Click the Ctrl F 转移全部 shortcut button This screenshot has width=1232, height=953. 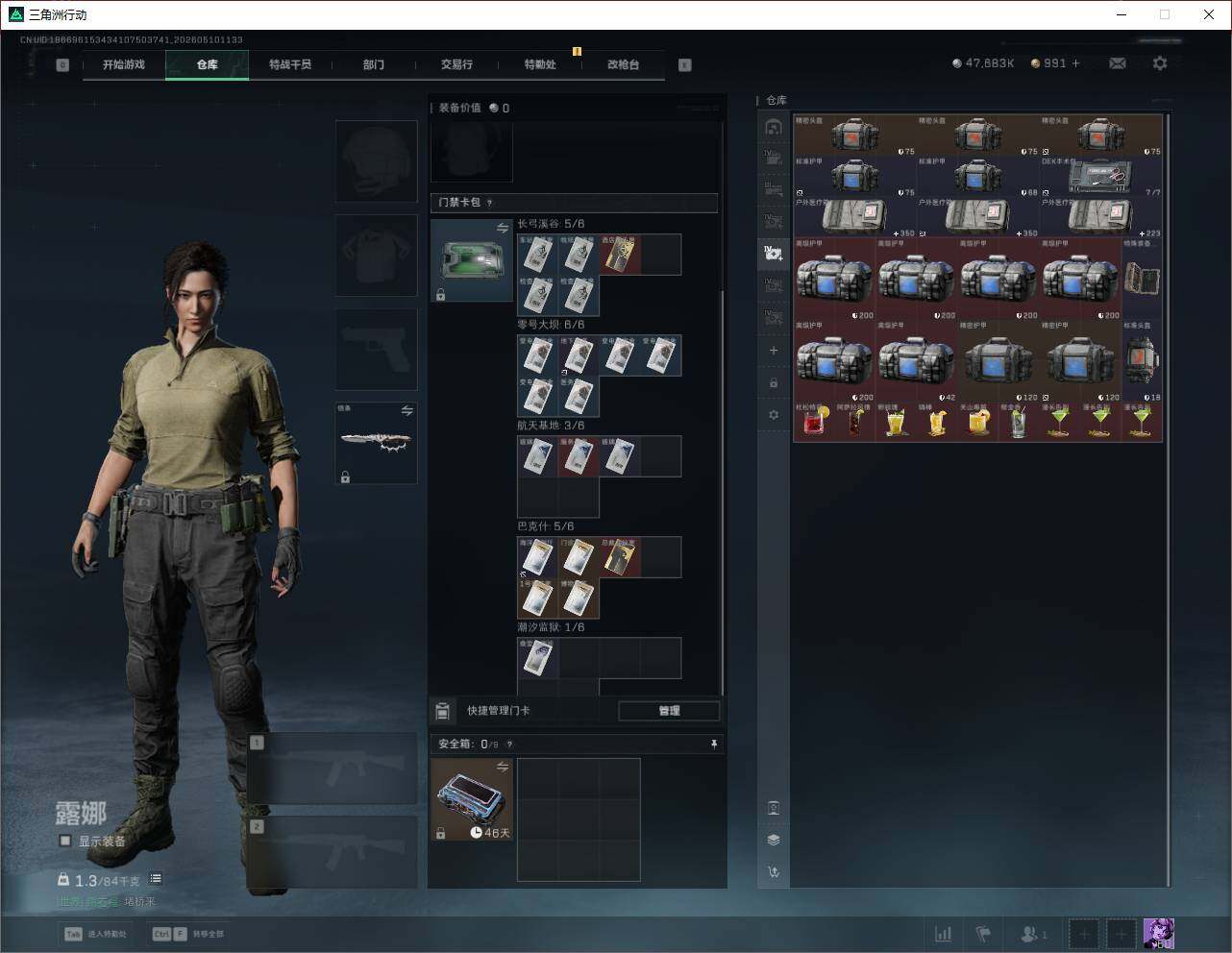188,934
